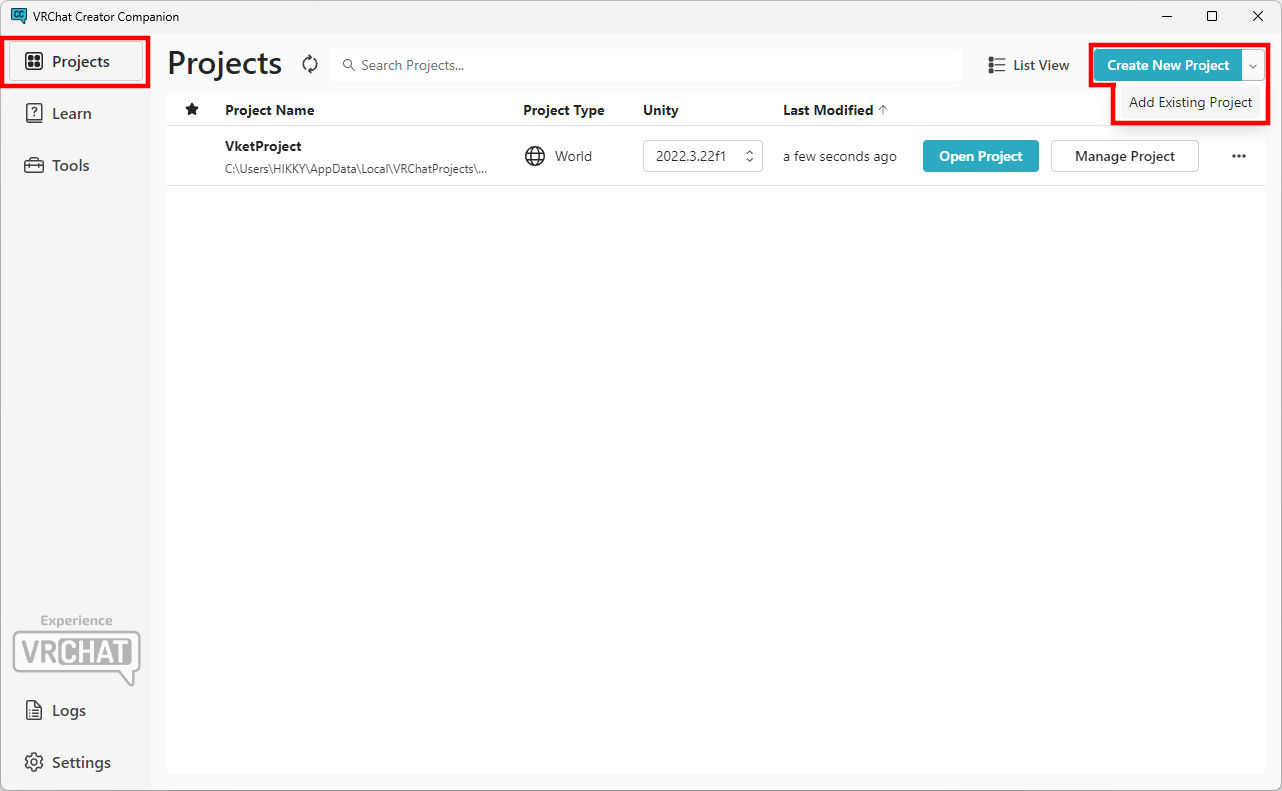Toggle Last Modified sort order
This screenshot has width=1282, height=791.
[835, 110]
